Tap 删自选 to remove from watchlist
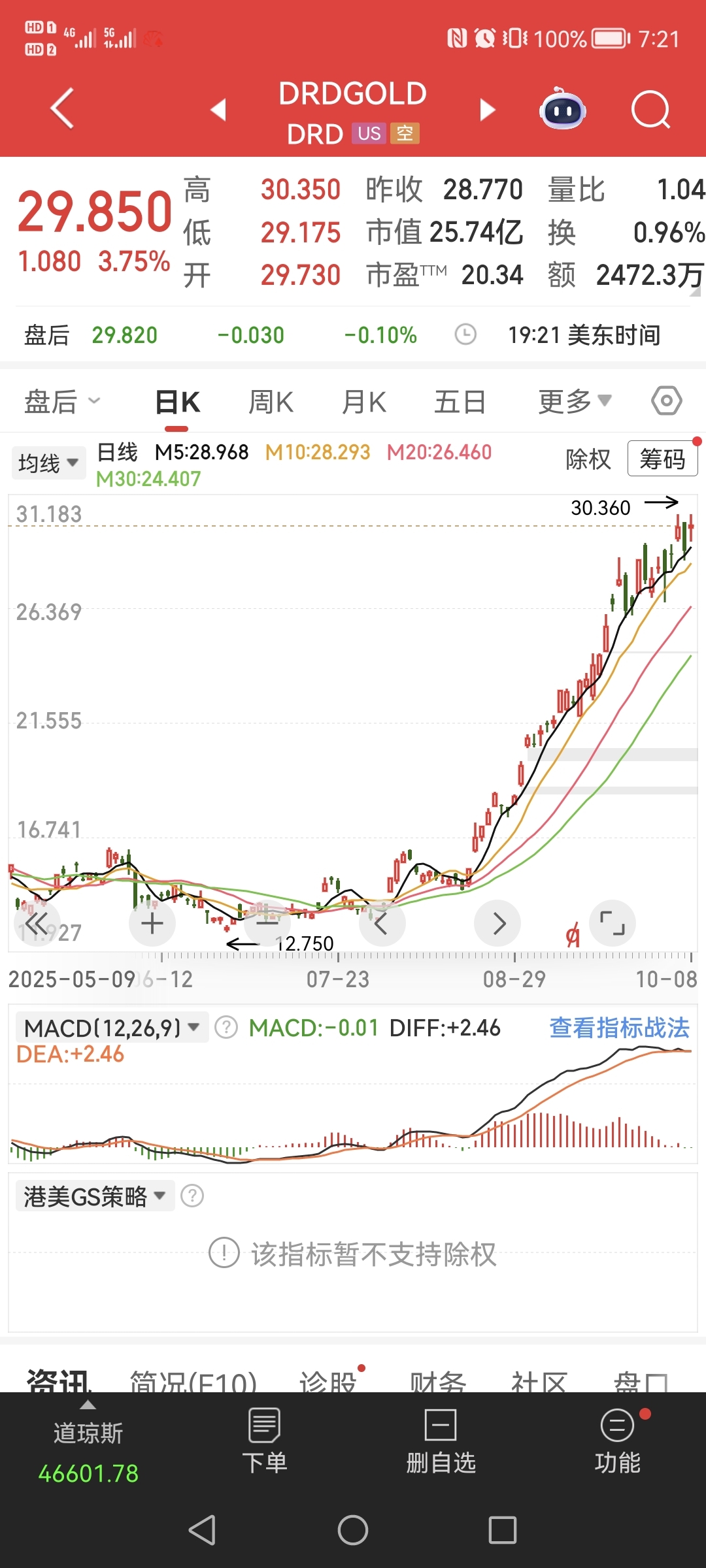 click(x=441, y=1441)
